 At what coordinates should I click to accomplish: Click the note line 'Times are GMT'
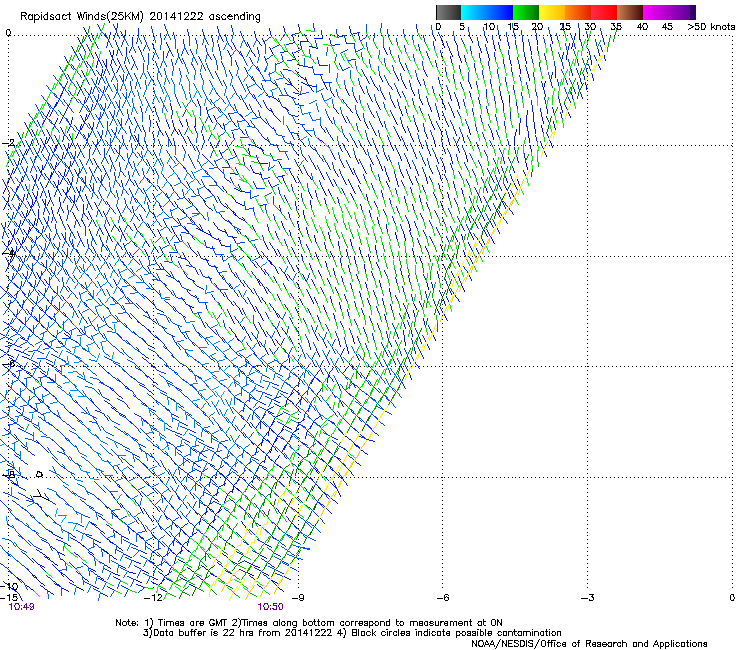(x=191, y=623)
